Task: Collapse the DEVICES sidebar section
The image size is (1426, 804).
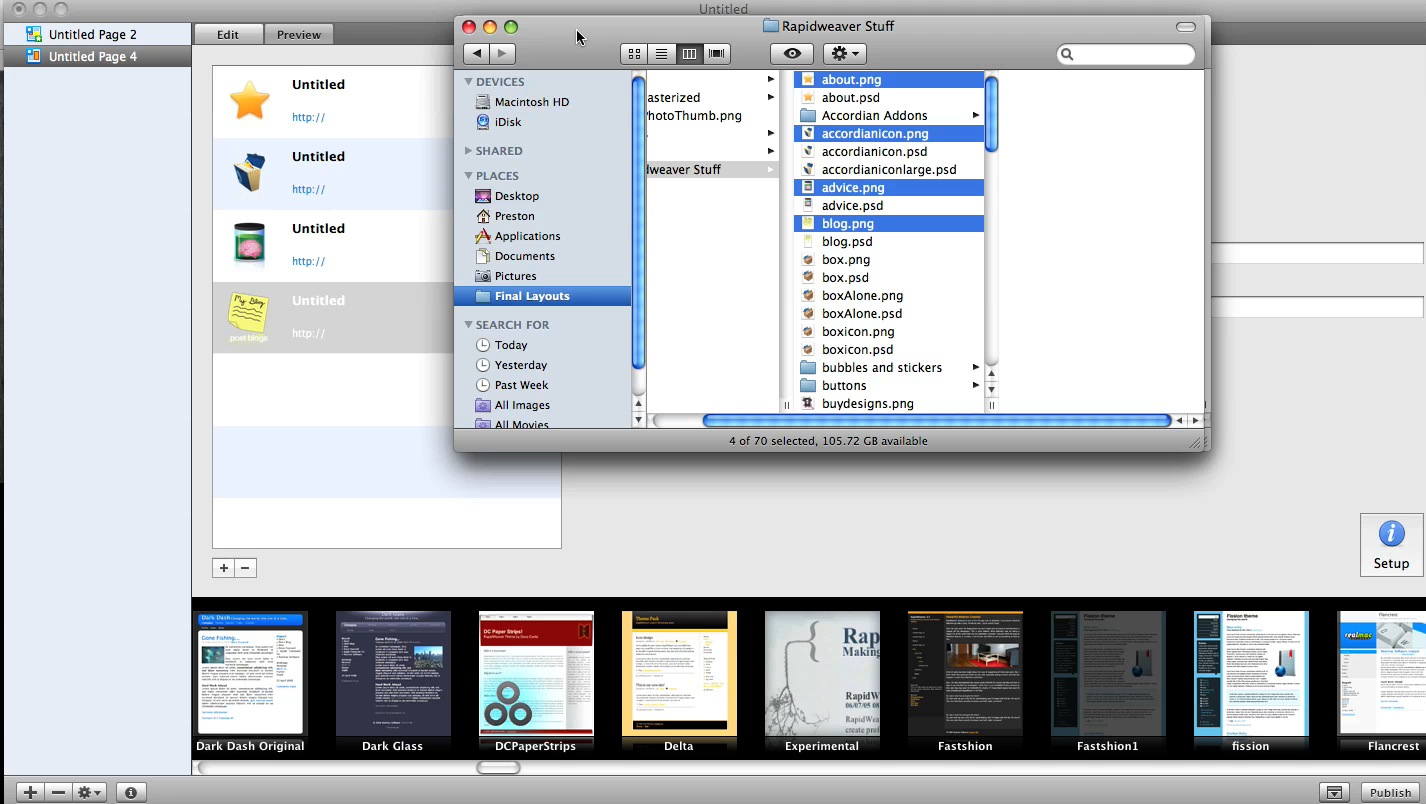Action: (x=468, y=82)
